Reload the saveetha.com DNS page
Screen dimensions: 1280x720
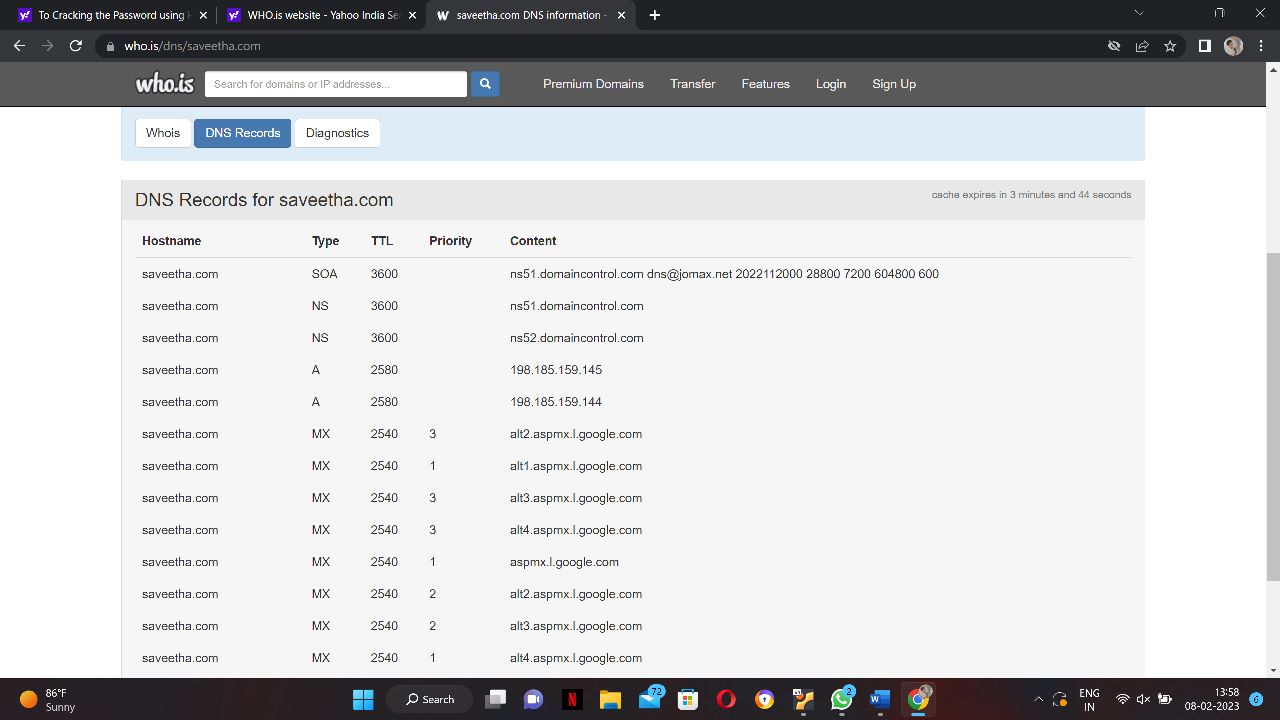tap(75, 45)
